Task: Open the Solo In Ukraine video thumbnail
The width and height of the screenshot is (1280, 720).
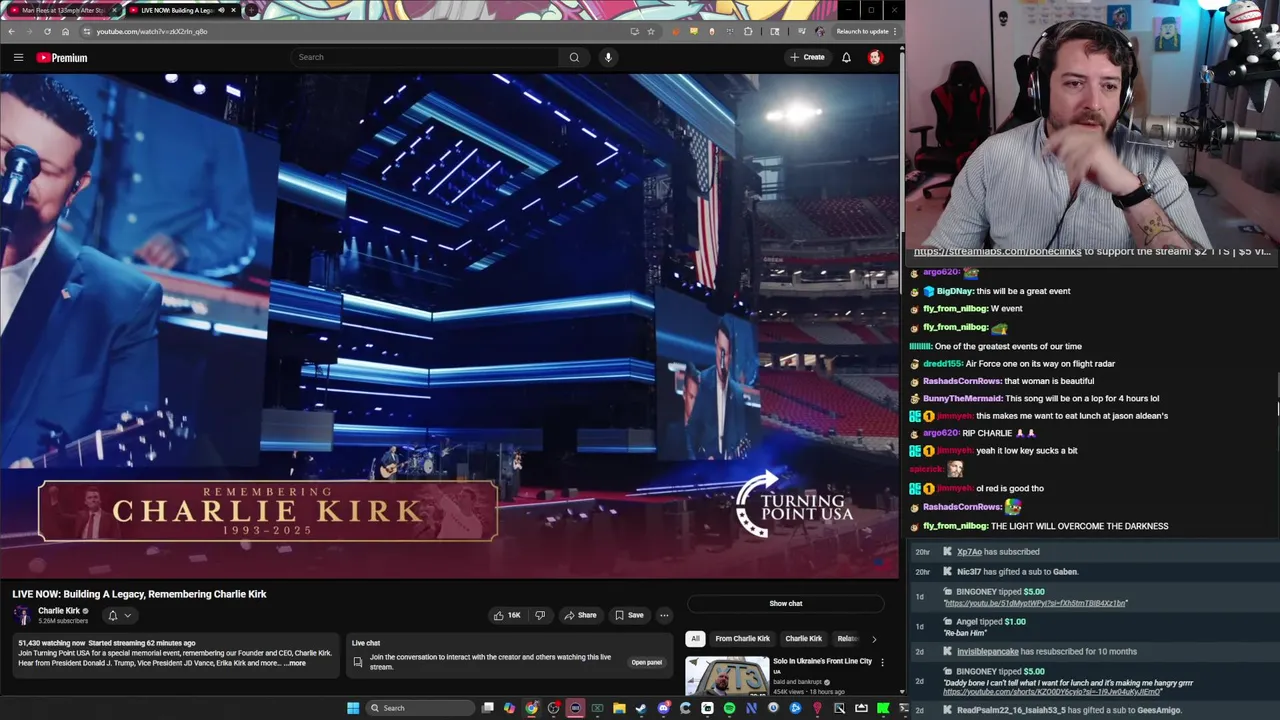Action: (x=727, y=676)
